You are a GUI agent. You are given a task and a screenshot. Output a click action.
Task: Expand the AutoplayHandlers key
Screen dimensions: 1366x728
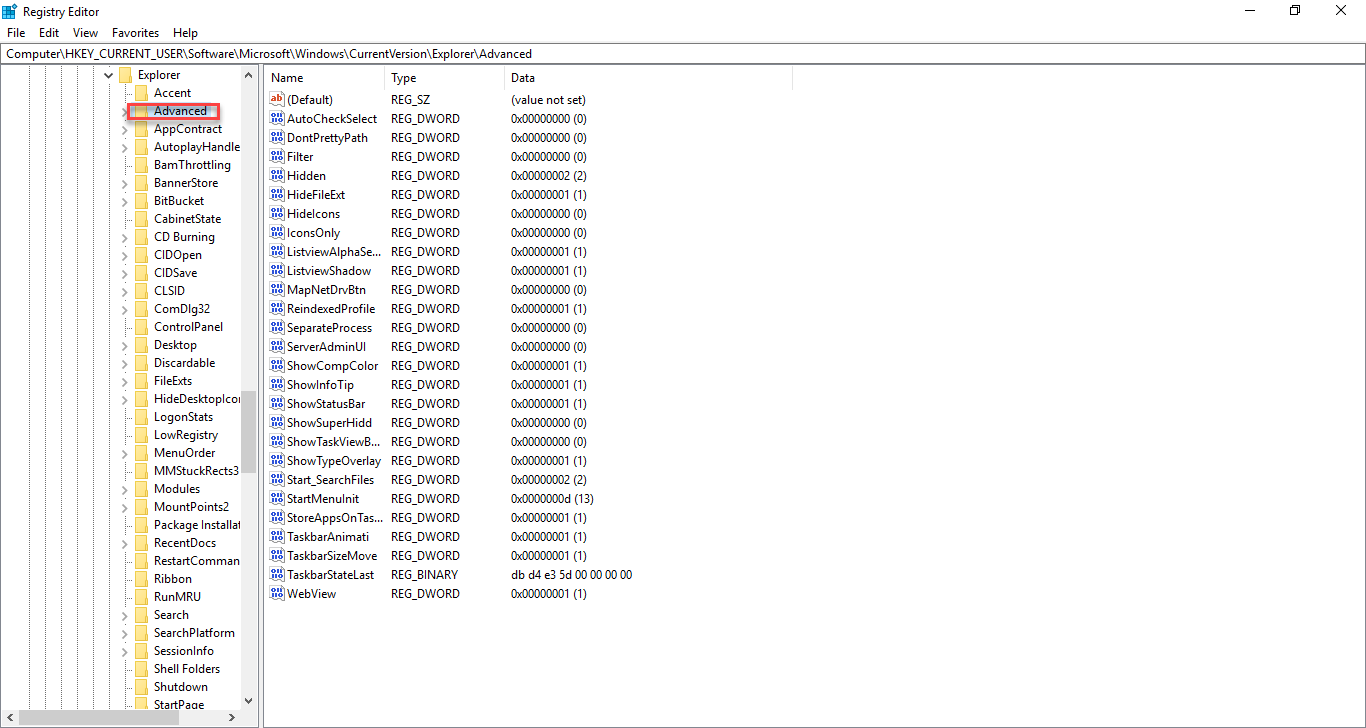tap(124, 147)
